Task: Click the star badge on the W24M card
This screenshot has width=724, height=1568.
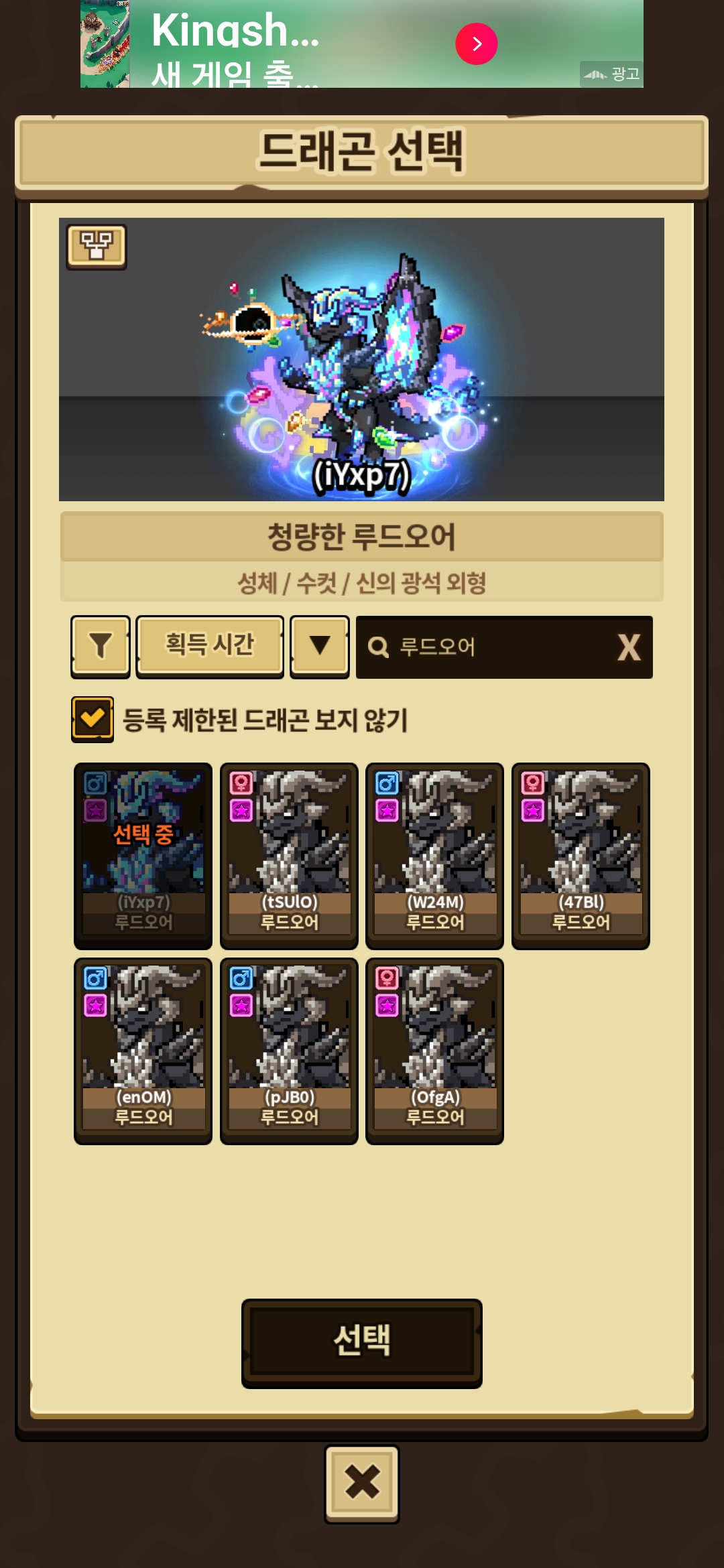Action: point(387,811)
